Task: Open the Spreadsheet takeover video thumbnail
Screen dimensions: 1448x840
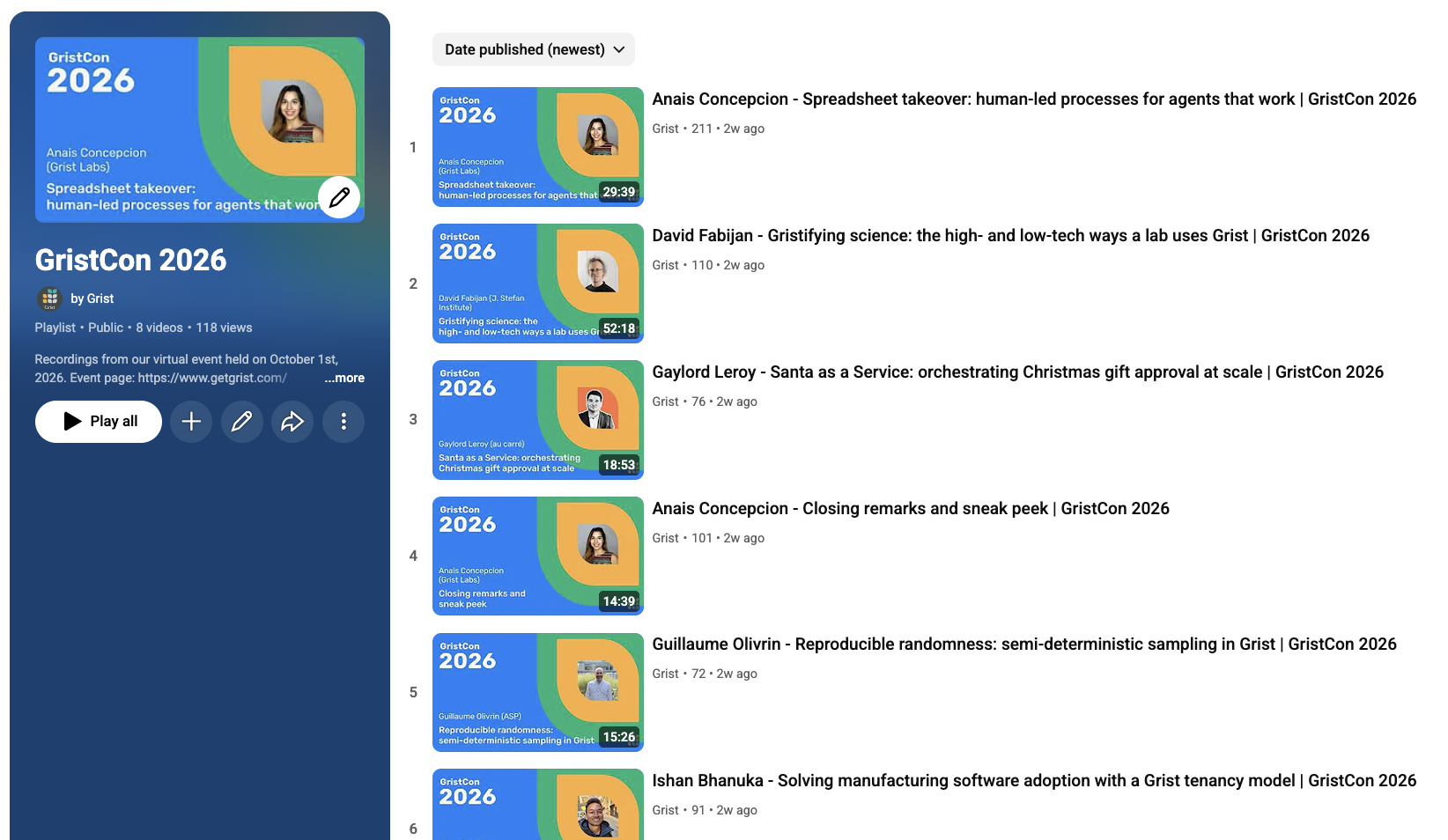Action: click(538, 147)
